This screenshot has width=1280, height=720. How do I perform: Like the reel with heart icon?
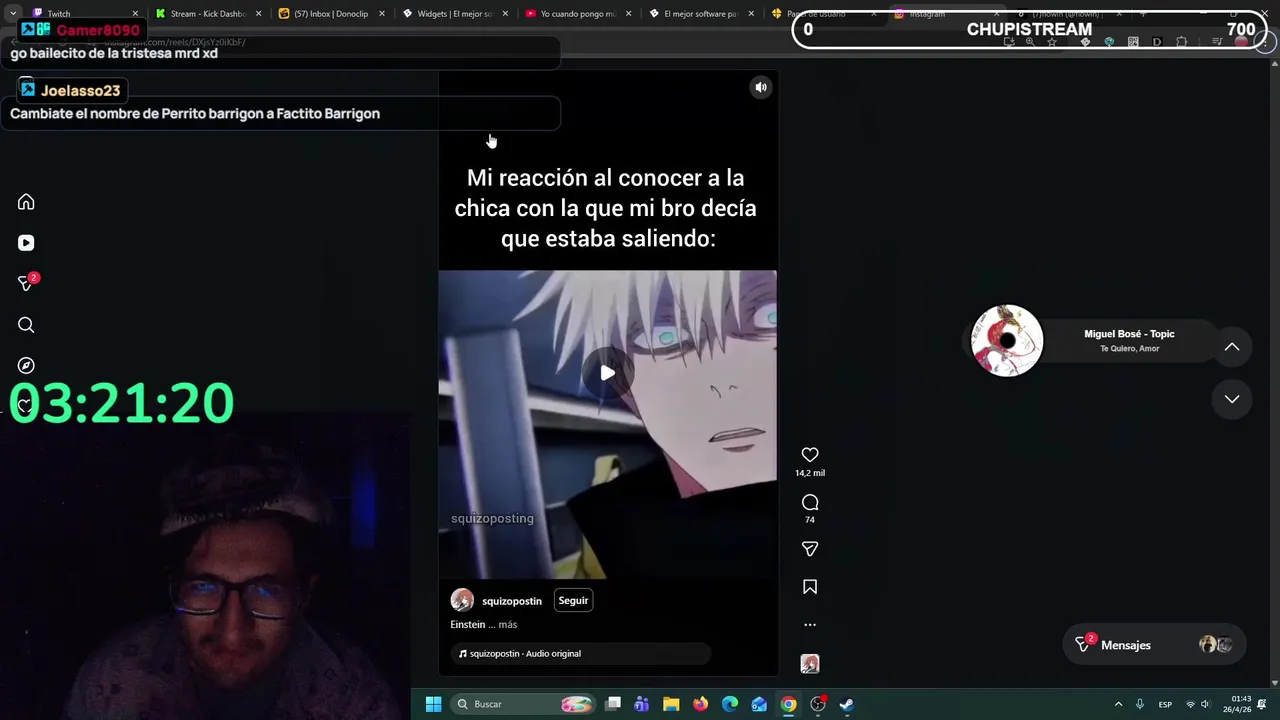(x=810, y=455)
